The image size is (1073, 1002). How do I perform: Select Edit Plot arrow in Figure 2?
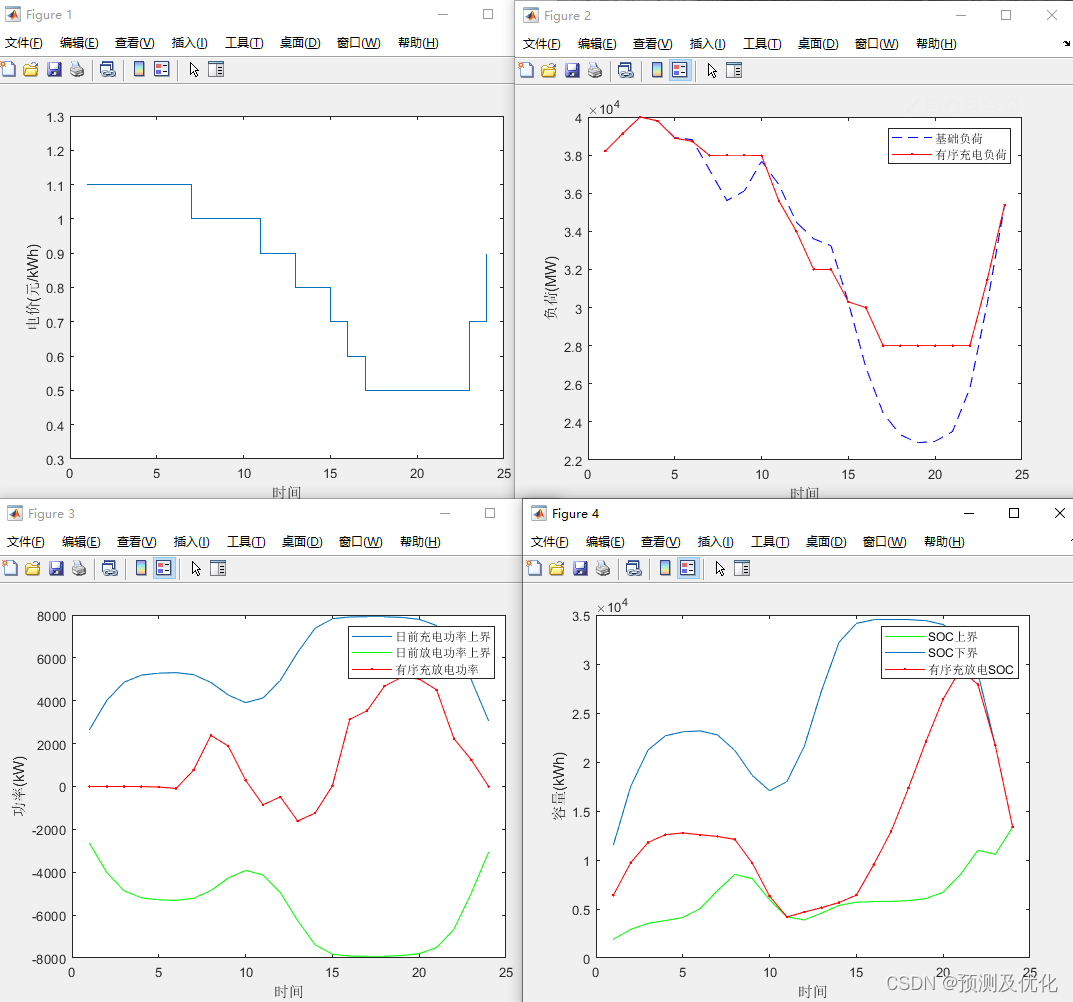712,70
